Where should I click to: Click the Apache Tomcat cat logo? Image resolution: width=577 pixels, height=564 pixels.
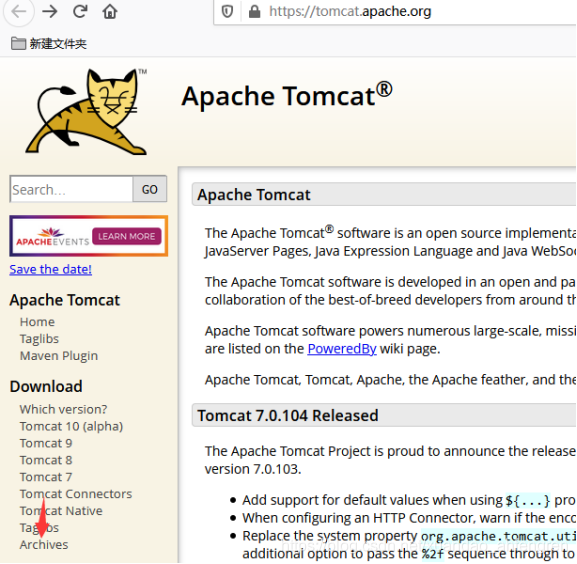pos(87,111)
